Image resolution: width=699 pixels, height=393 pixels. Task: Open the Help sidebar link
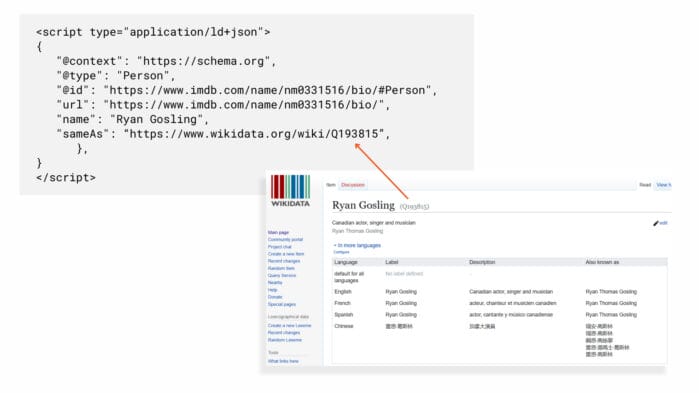coord(272,290)
